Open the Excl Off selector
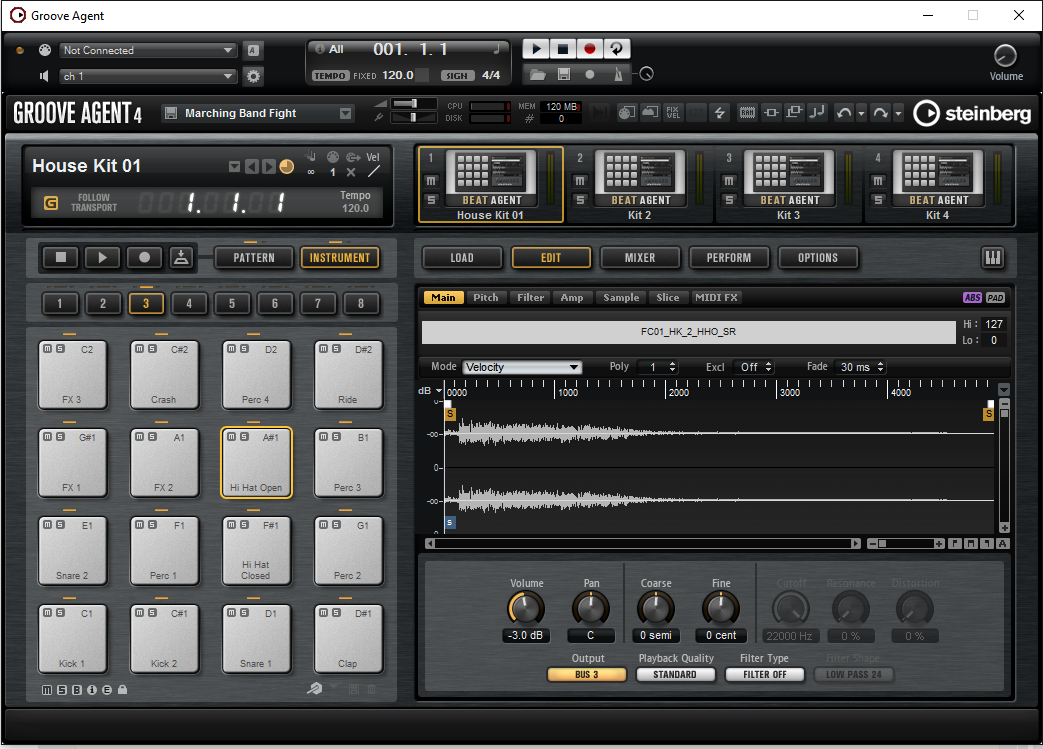Screen dimensions: 1043x749 point(754,367)
